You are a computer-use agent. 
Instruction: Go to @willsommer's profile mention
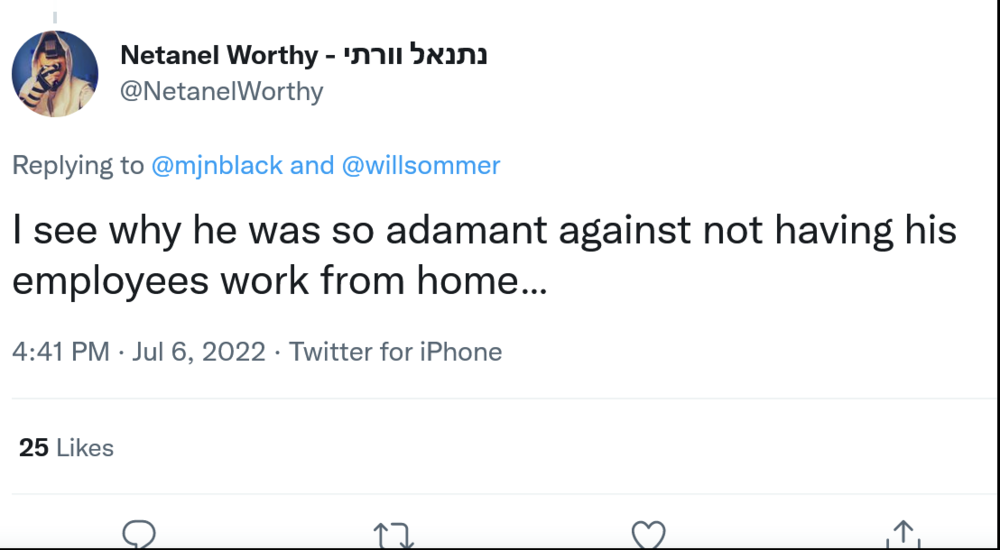tap(421, 165)
